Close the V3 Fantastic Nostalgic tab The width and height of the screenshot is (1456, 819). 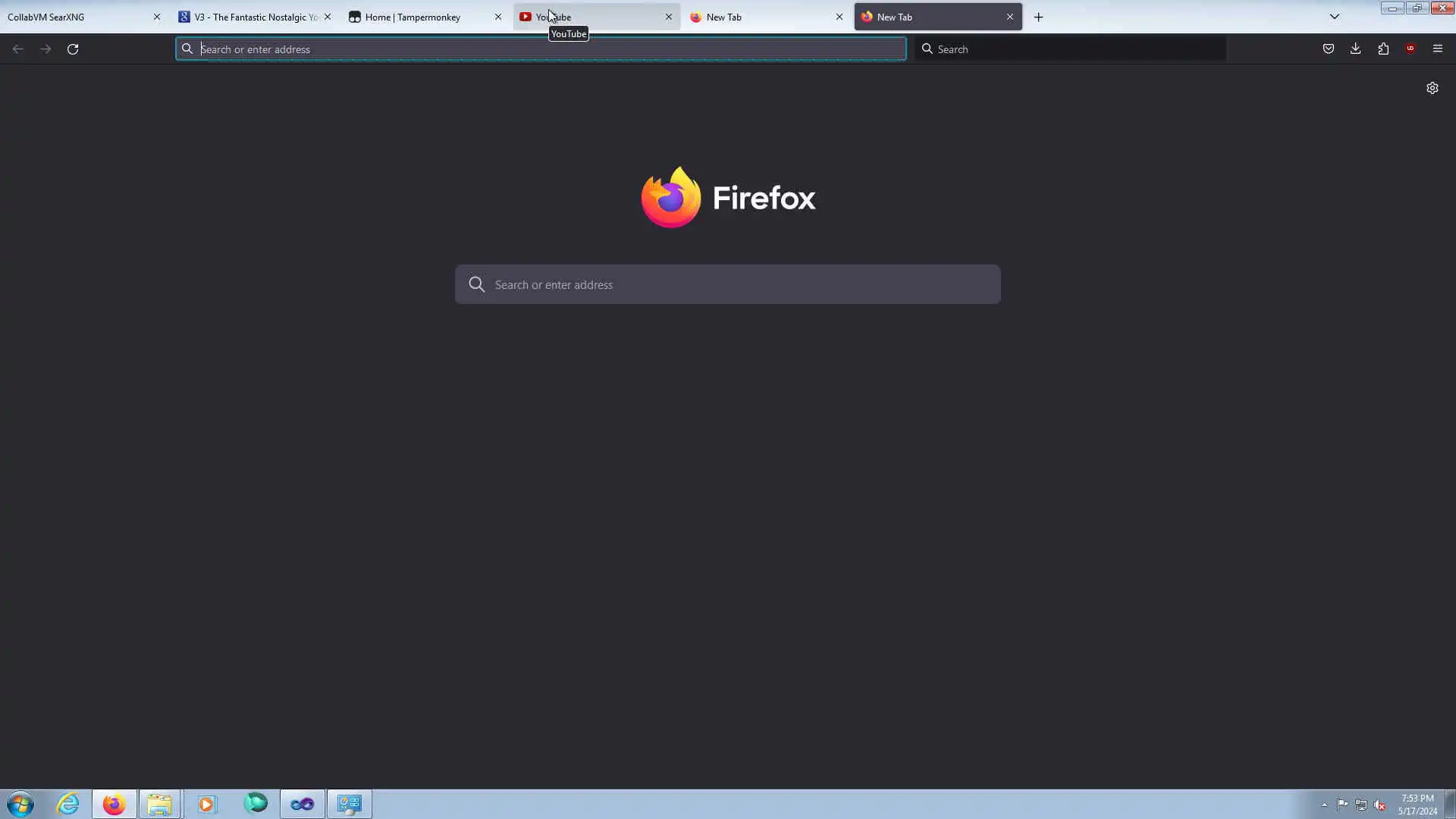point(328,17)
